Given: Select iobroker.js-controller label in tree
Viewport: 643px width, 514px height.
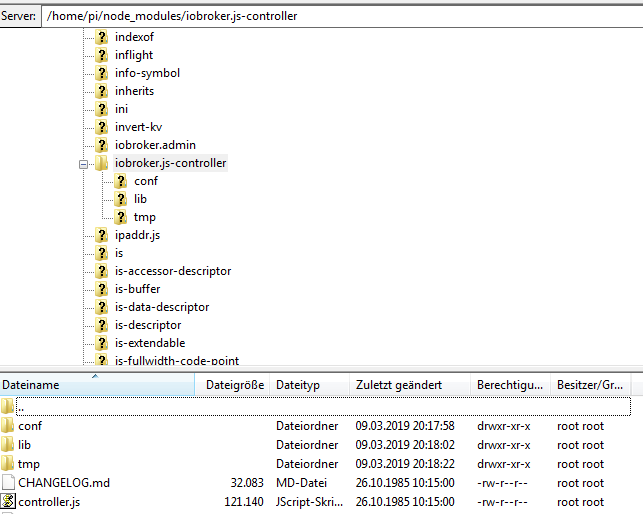Looking at the screenshot, I should 171,163.
